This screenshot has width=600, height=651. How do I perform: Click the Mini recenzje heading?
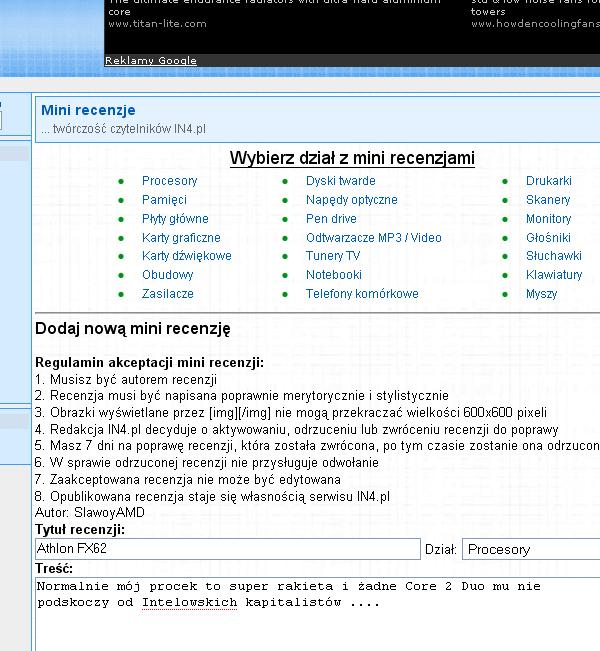click(88, 110)
